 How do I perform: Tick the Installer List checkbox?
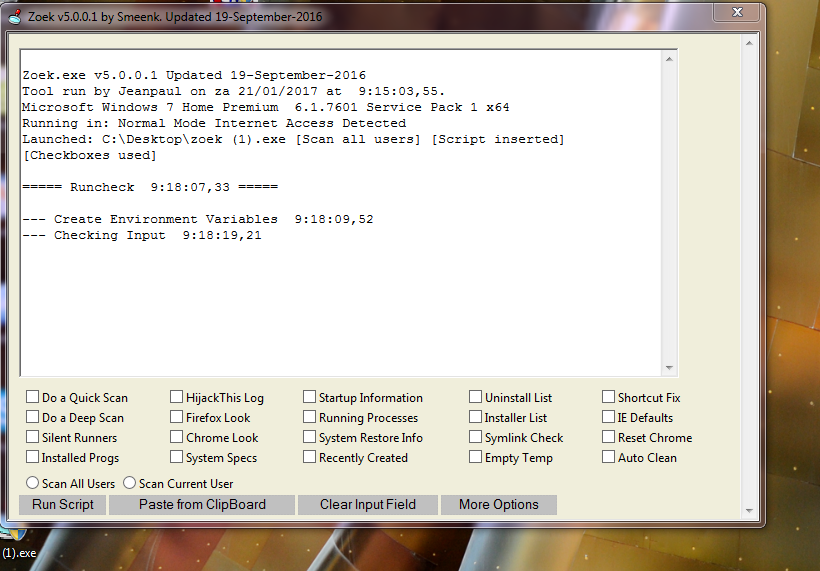(475, 417)
